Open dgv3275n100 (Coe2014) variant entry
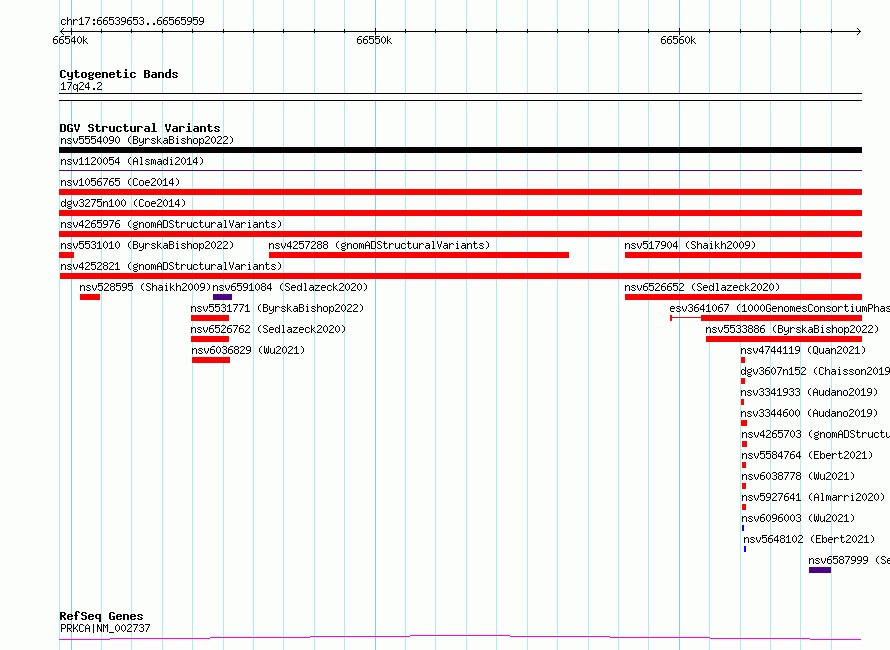Viewport: 890px width, 650px height. [x=123, y=203]
